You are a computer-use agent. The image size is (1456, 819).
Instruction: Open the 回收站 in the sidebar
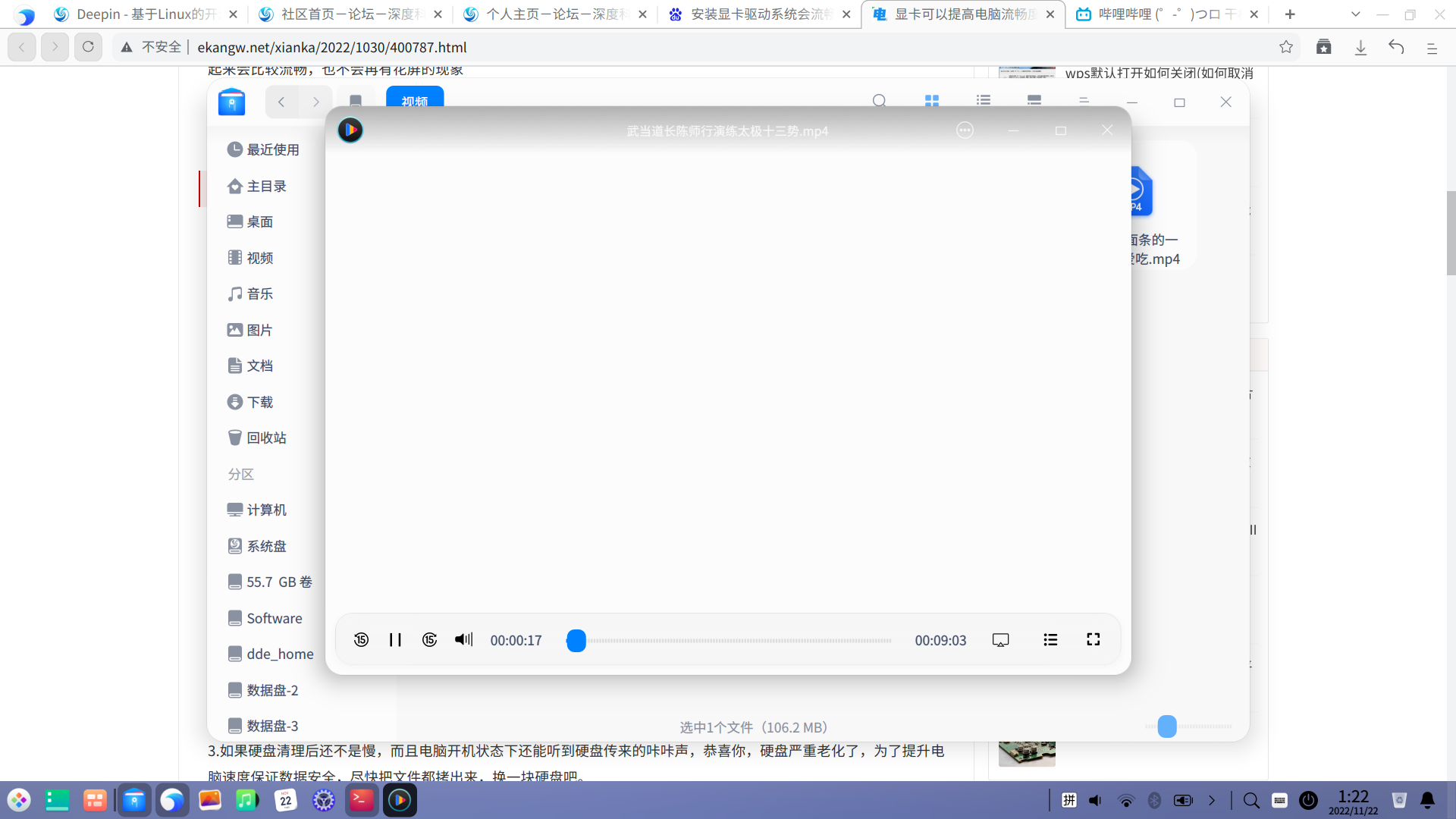coord(267,438)
